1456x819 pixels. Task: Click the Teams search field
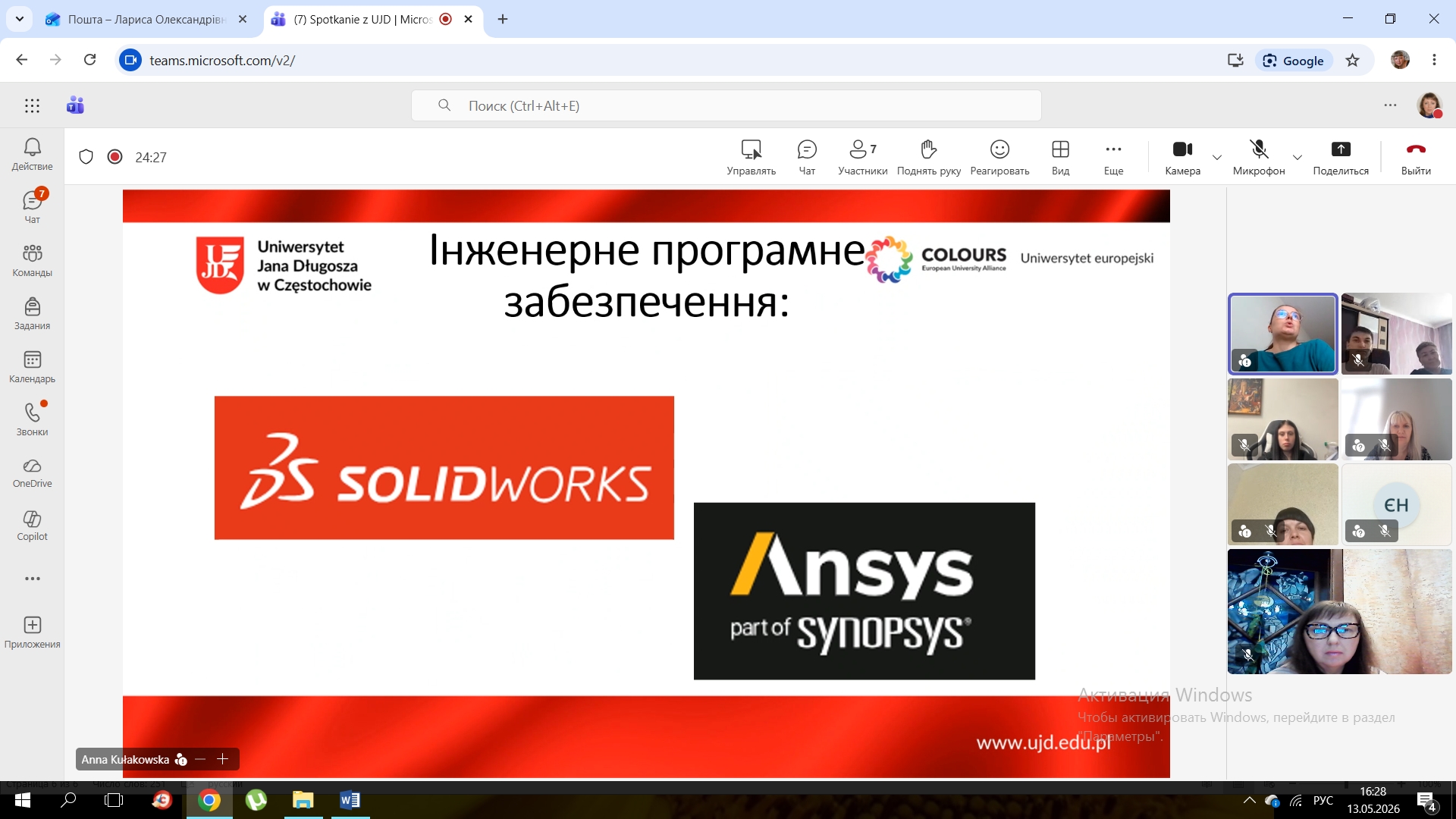point(726,105)
